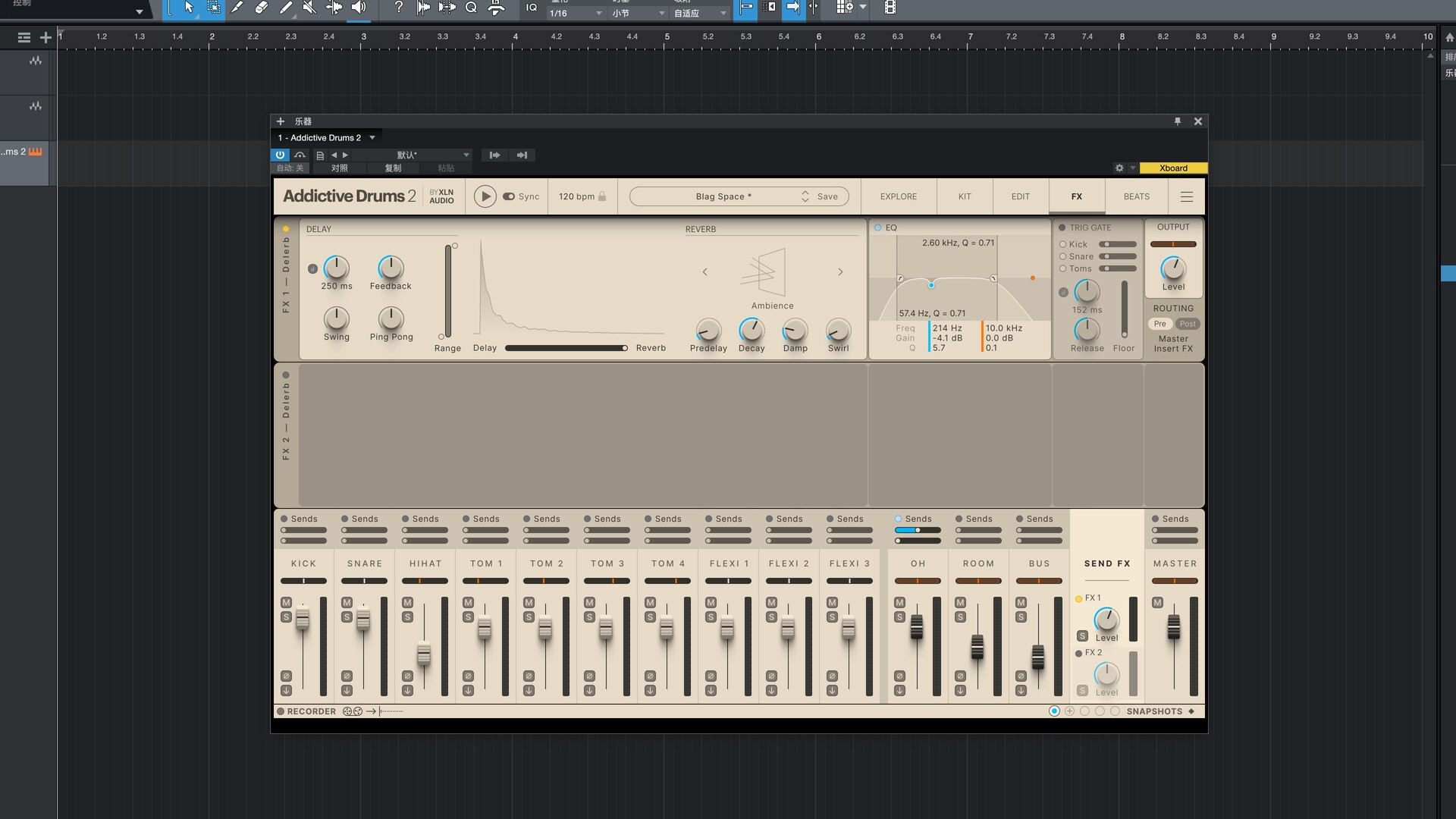Switch to the EDIT tab

[x=1021, y=196]
